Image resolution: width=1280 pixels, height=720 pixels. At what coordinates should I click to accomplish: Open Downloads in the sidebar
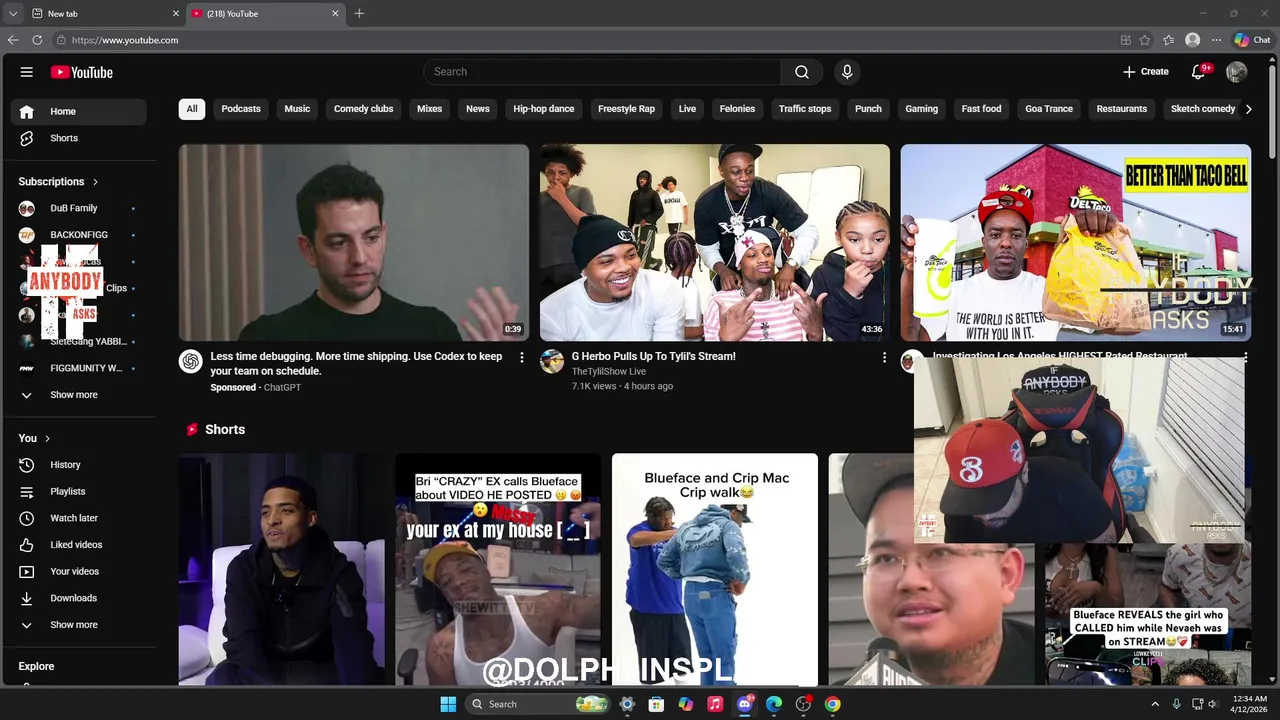coord(79,598)
